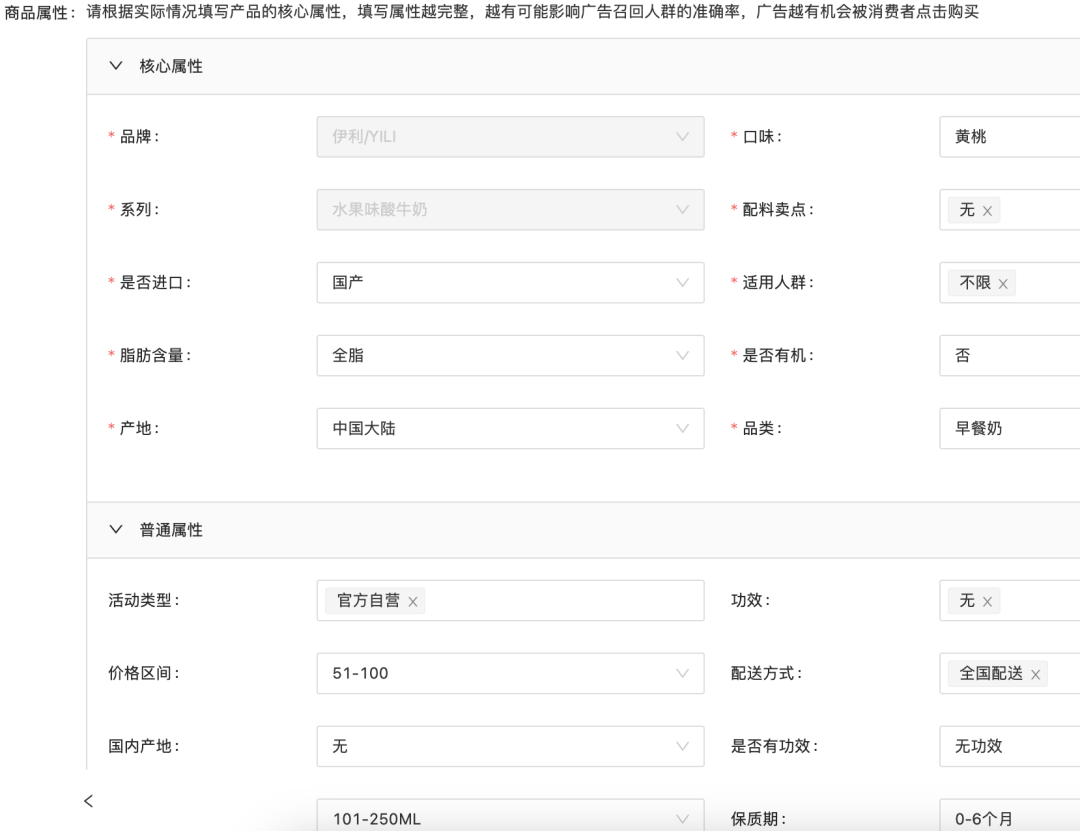Collapse the 普通属性 section

(116, 530)
